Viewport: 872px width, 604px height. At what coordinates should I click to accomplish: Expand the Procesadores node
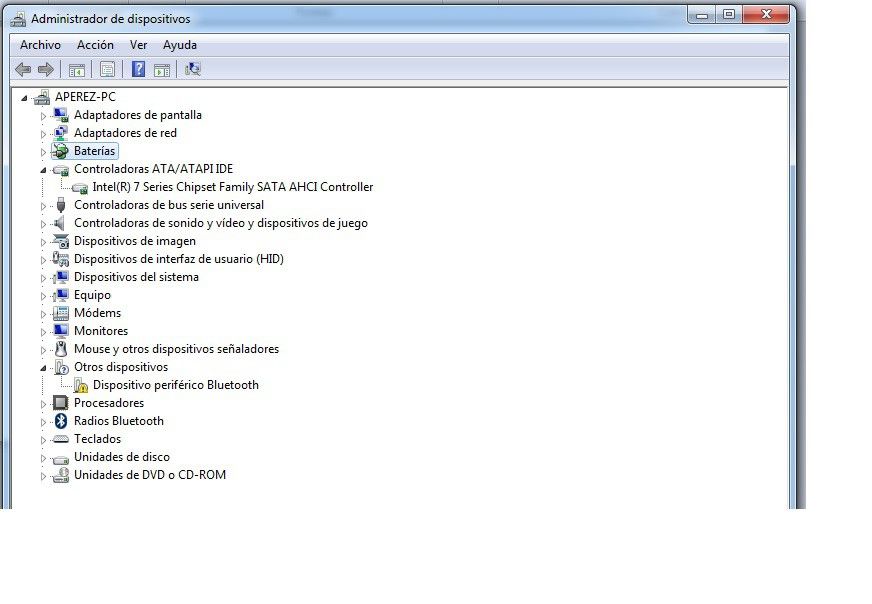pyautogui.click(x=43, y=404)
